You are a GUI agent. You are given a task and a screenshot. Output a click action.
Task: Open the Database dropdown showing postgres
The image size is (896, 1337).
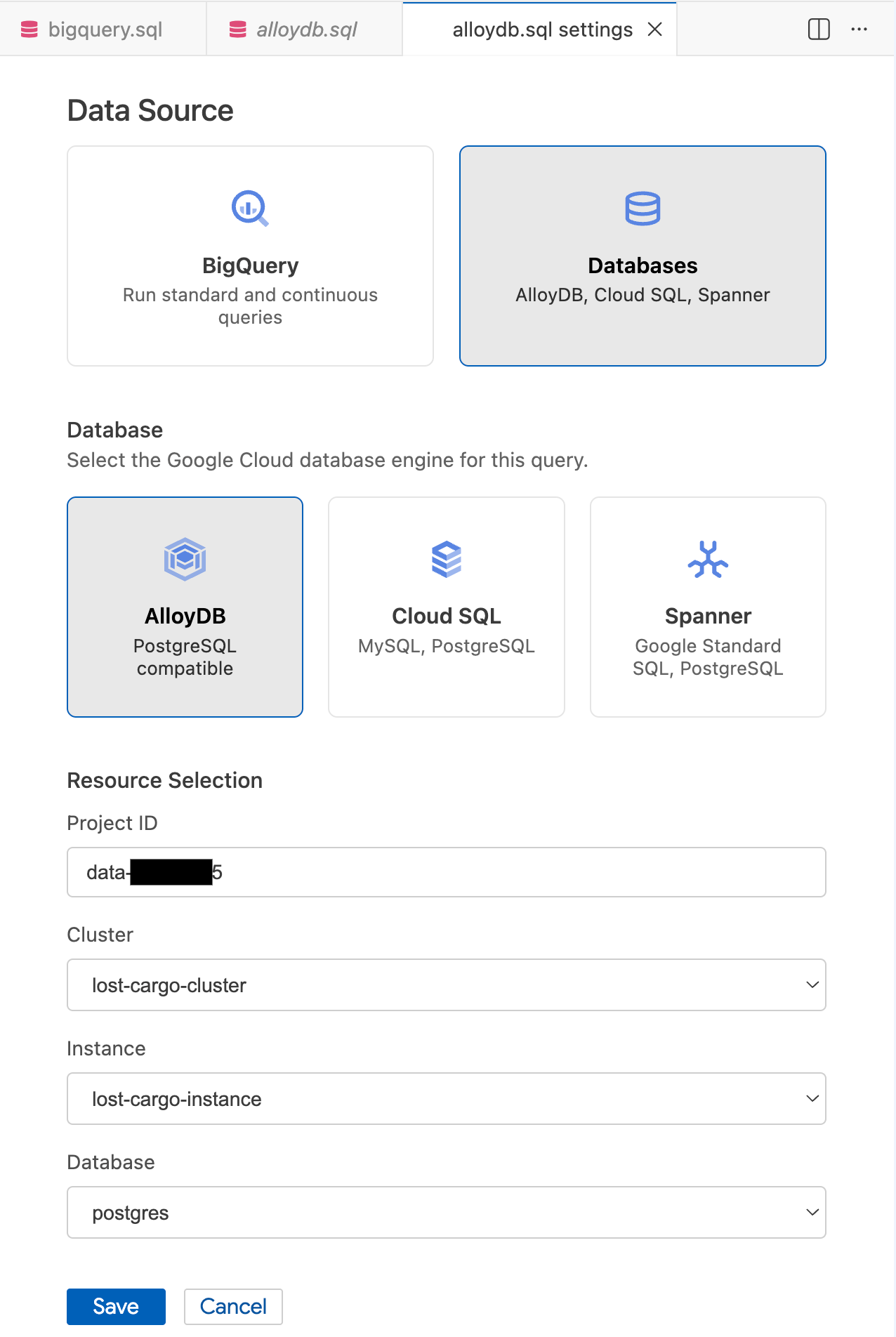tap(447, 1213)
